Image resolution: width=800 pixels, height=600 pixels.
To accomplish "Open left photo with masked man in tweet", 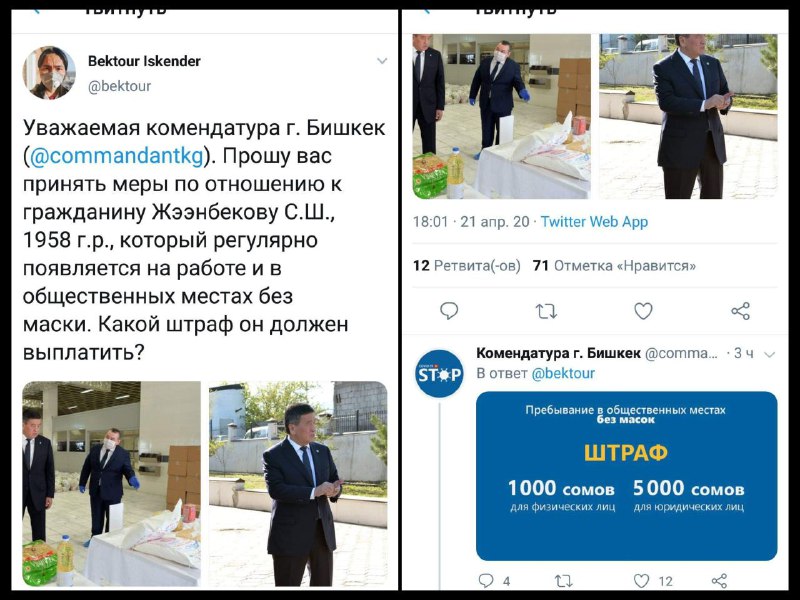I will pos(111,484).
